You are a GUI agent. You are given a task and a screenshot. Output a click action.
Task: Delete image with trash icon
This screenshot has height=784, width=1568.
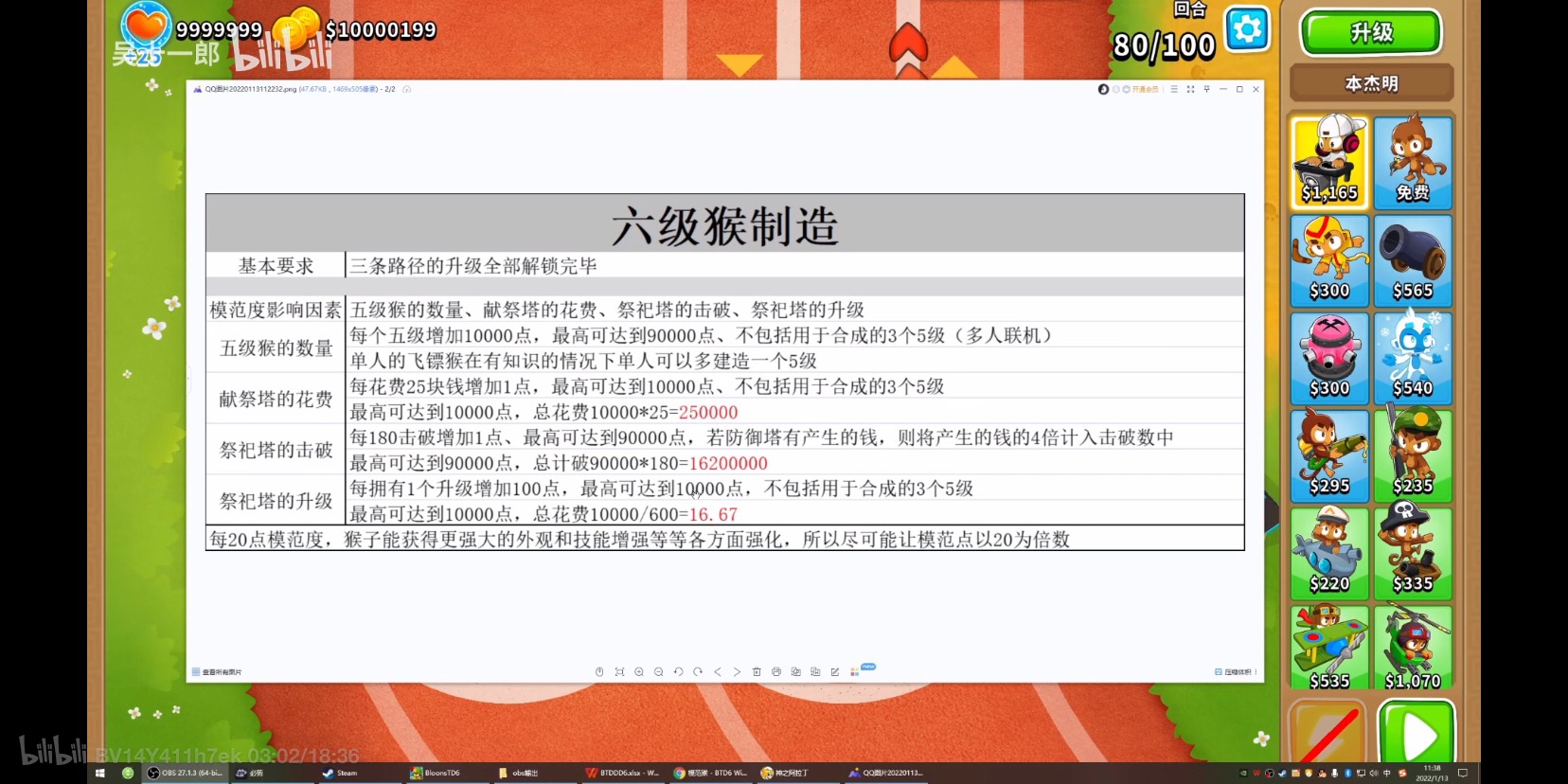pos(757,672)
